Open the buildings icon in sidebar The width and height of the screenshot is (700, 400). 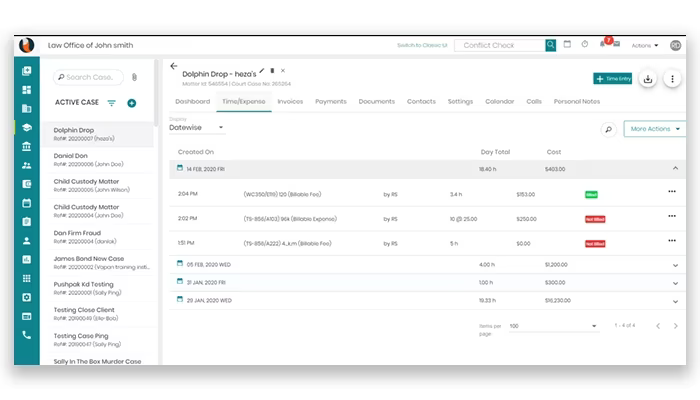tap(27, 108)
